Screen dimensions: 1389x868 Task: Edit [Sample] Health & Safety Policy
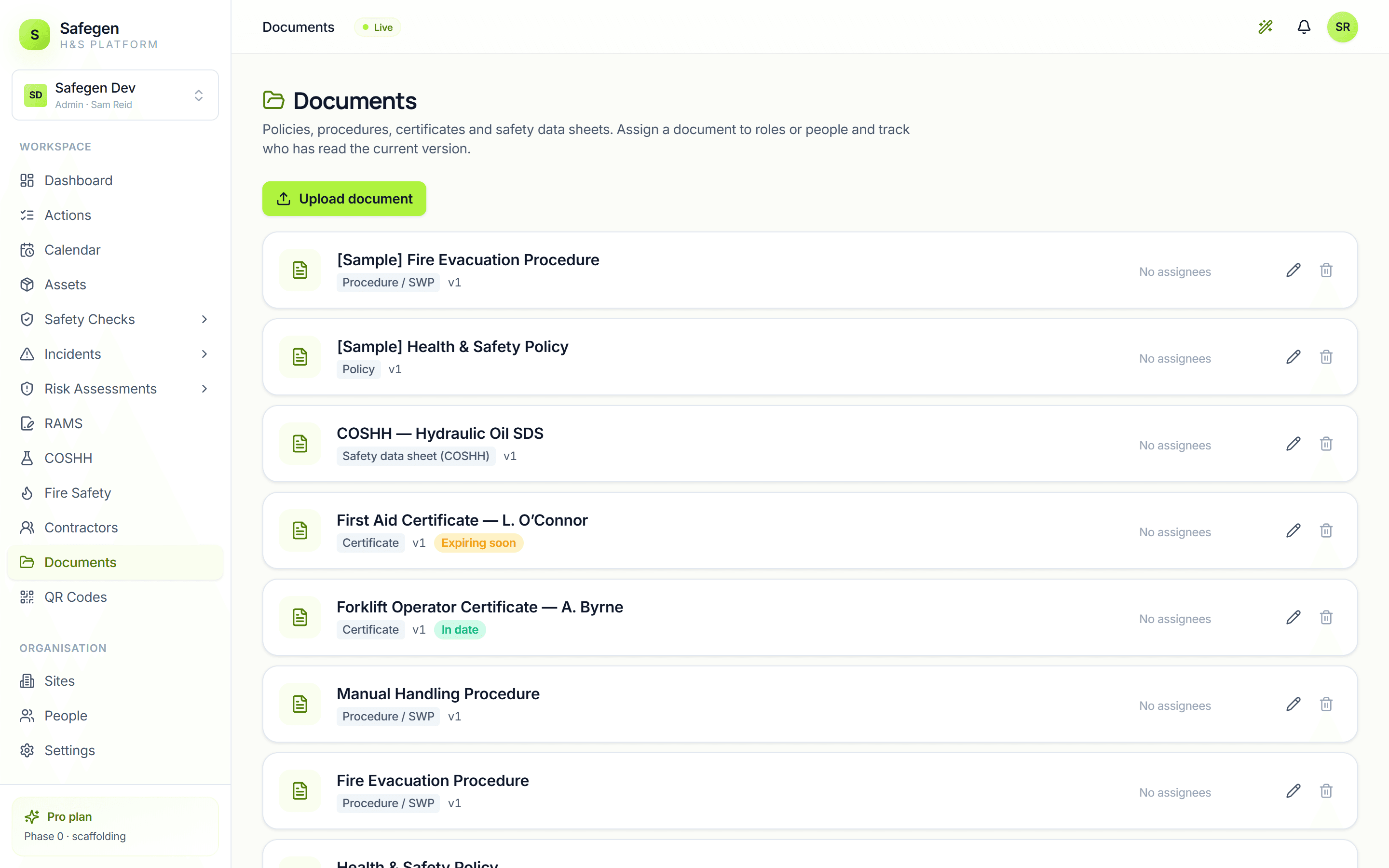(x=1293, y=357)
